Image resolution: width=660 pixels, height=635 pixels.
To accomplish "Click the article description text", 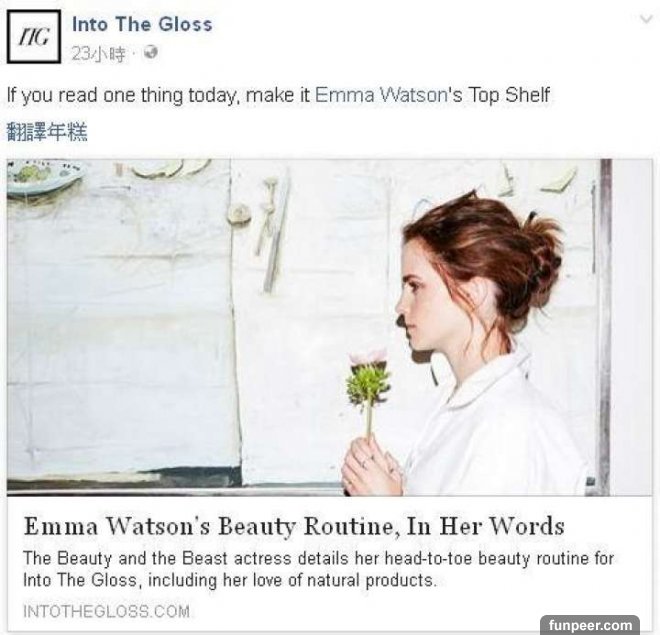I will (x=319, y=569).
